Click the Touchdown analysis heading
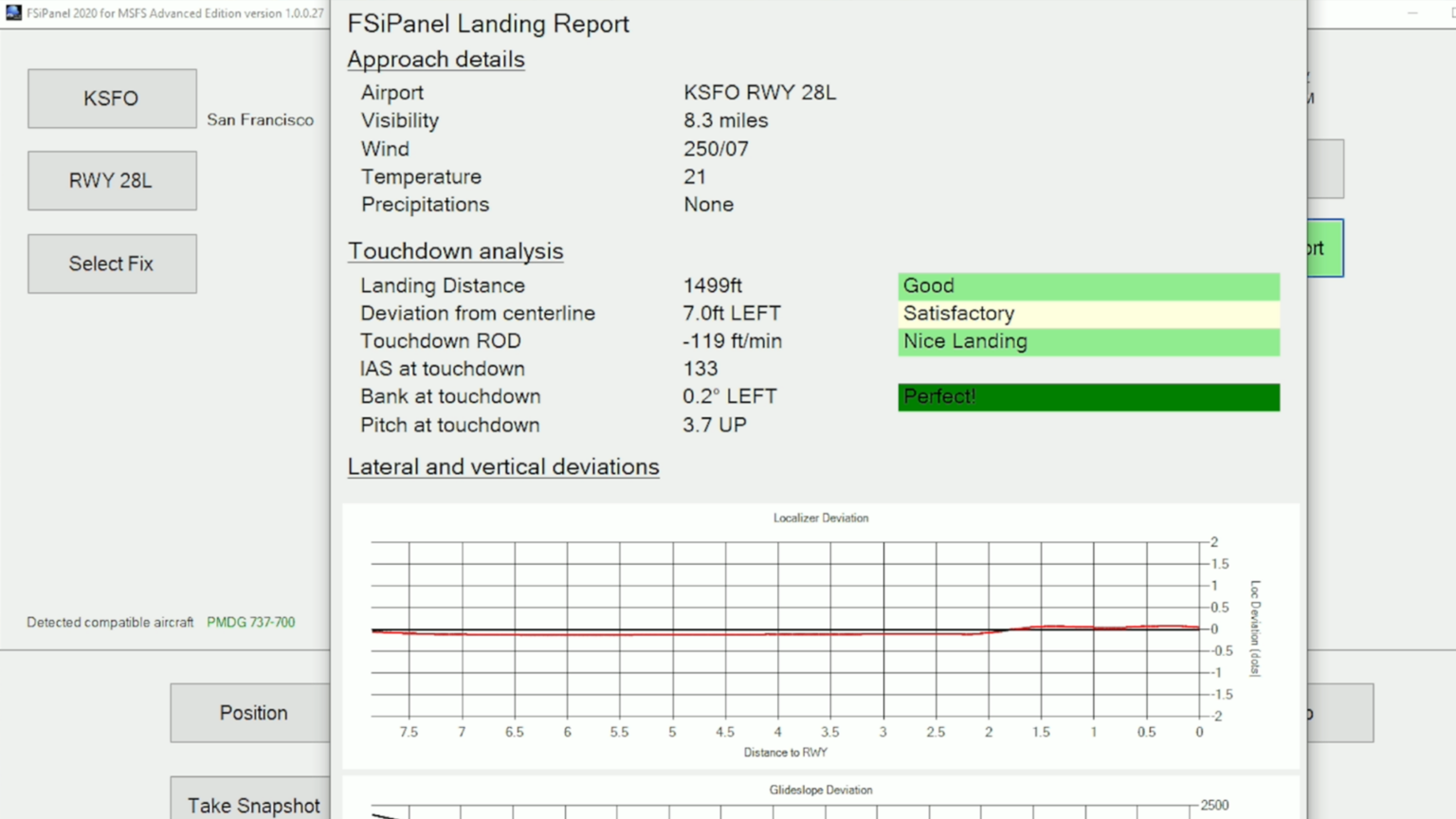Viewport: 1456px width, 819px height. pyautogui.click(x=455, y=251)
